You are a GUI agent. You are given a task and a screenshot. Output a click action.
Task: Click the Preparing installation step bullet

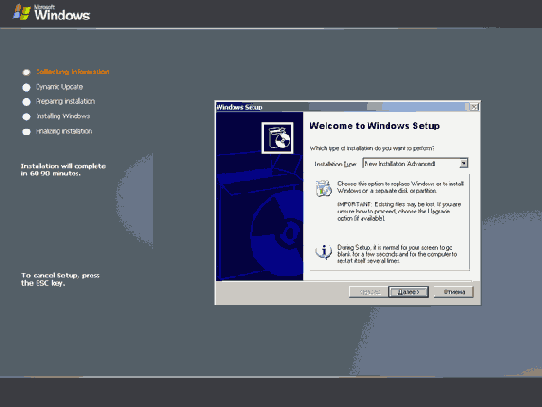[26, 102]
